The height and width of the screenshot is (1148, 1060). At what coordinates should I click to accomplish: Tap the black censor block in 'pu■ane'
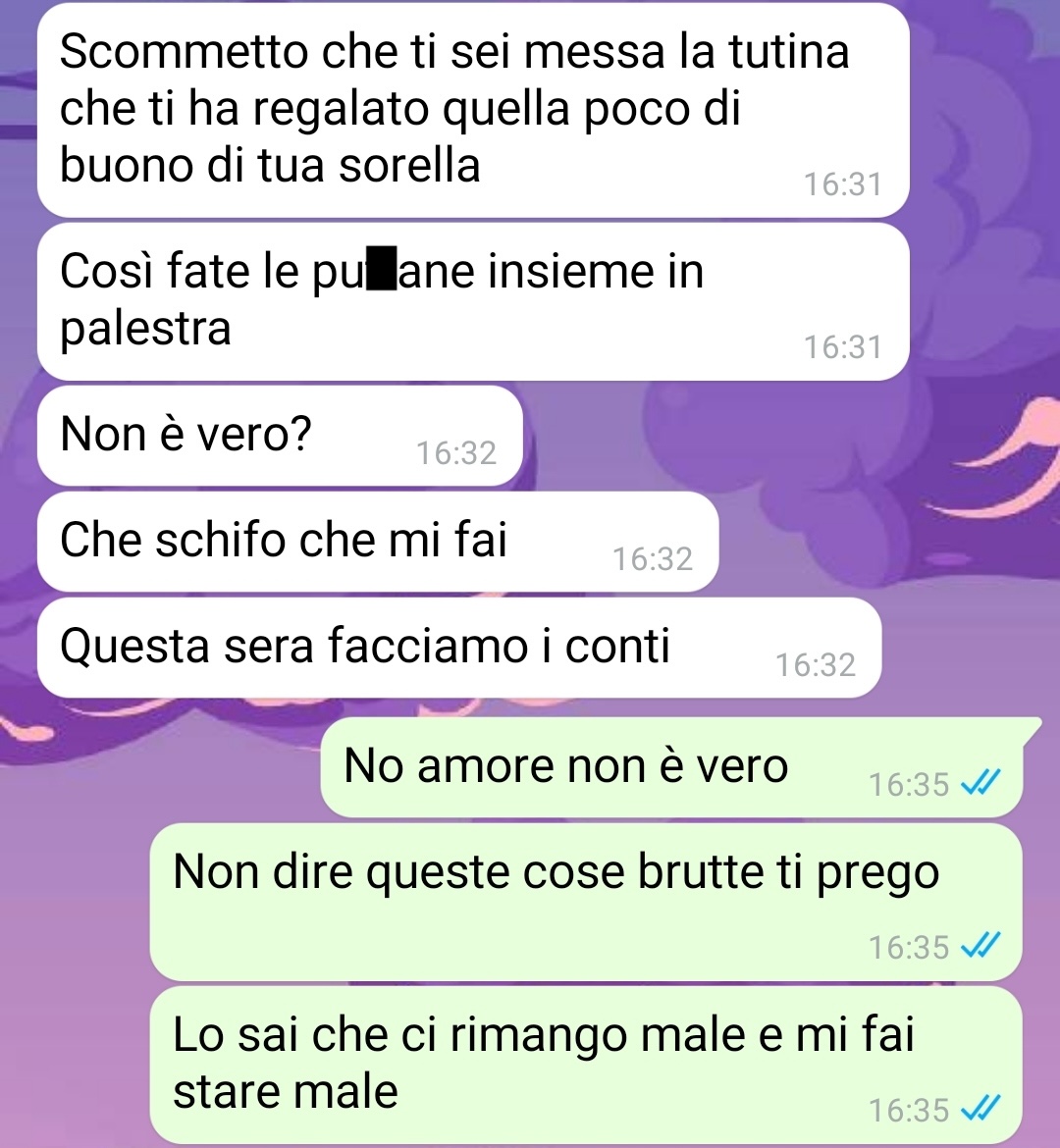[x=381, y=270]
